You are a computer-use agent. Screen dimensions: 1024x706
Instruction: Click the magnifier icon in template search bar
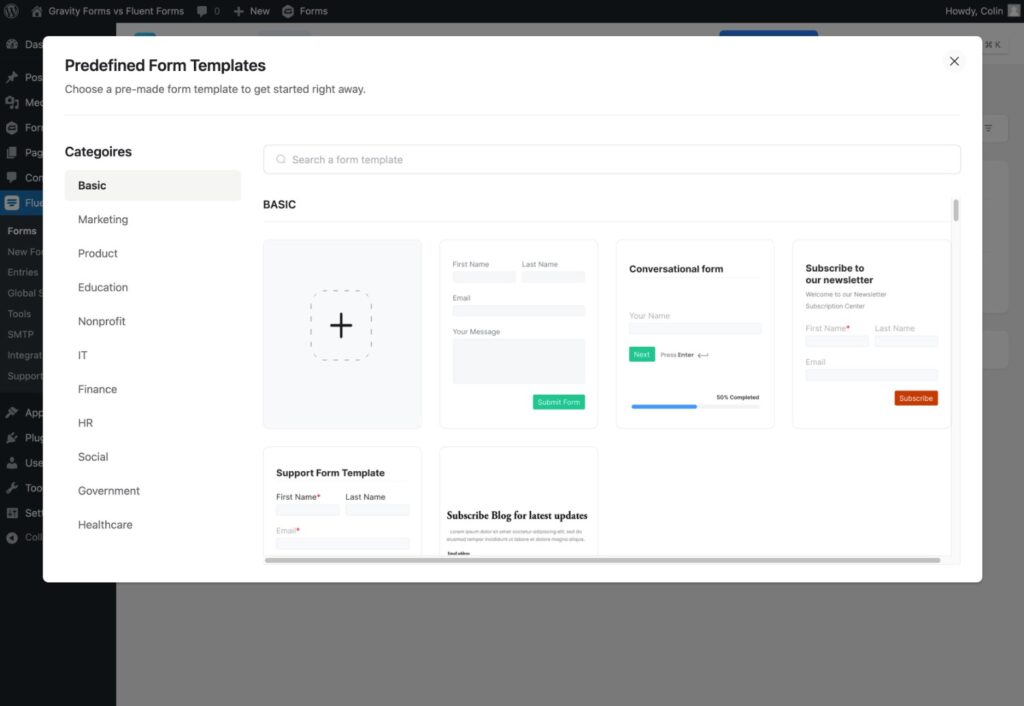pyautogui.click(x=280, y=159)
